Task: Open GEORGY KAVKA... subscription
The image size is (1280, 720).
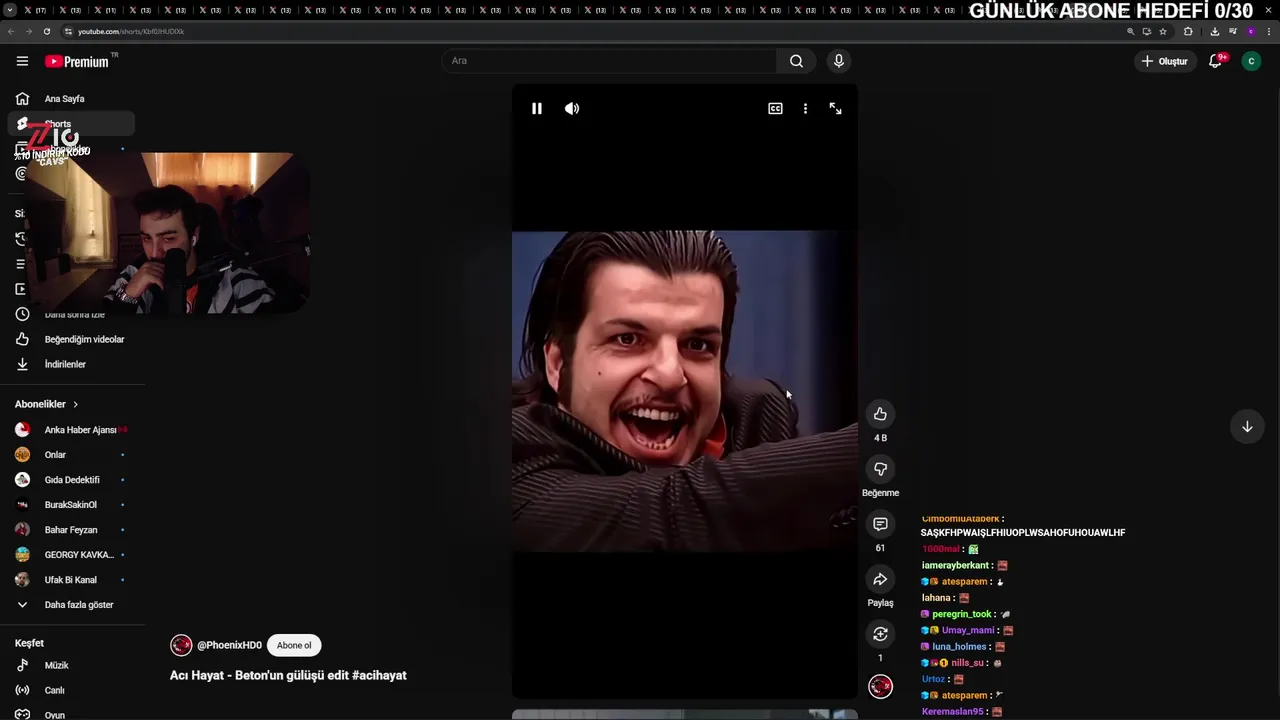Action: 71,555
